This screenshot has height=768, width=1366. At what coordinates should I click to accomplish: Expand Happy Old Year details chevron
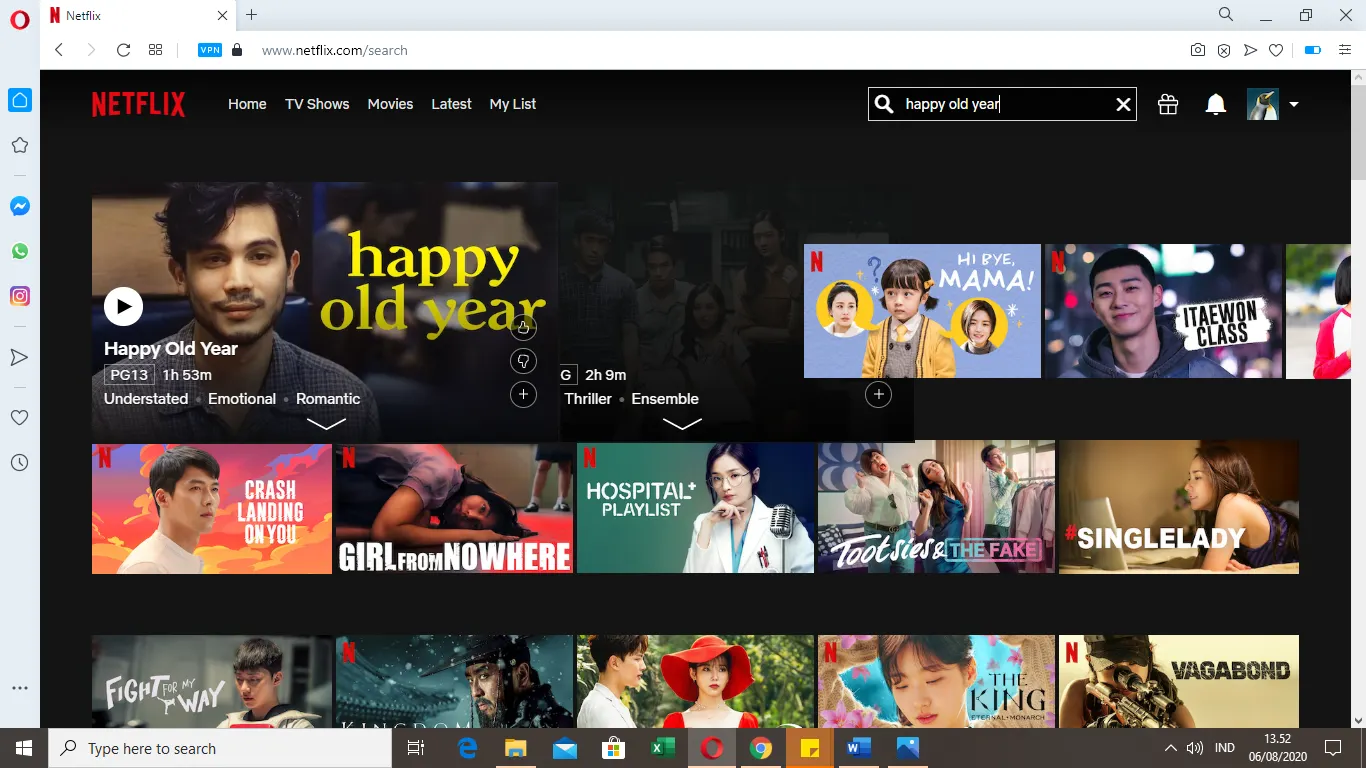point(326,424)
